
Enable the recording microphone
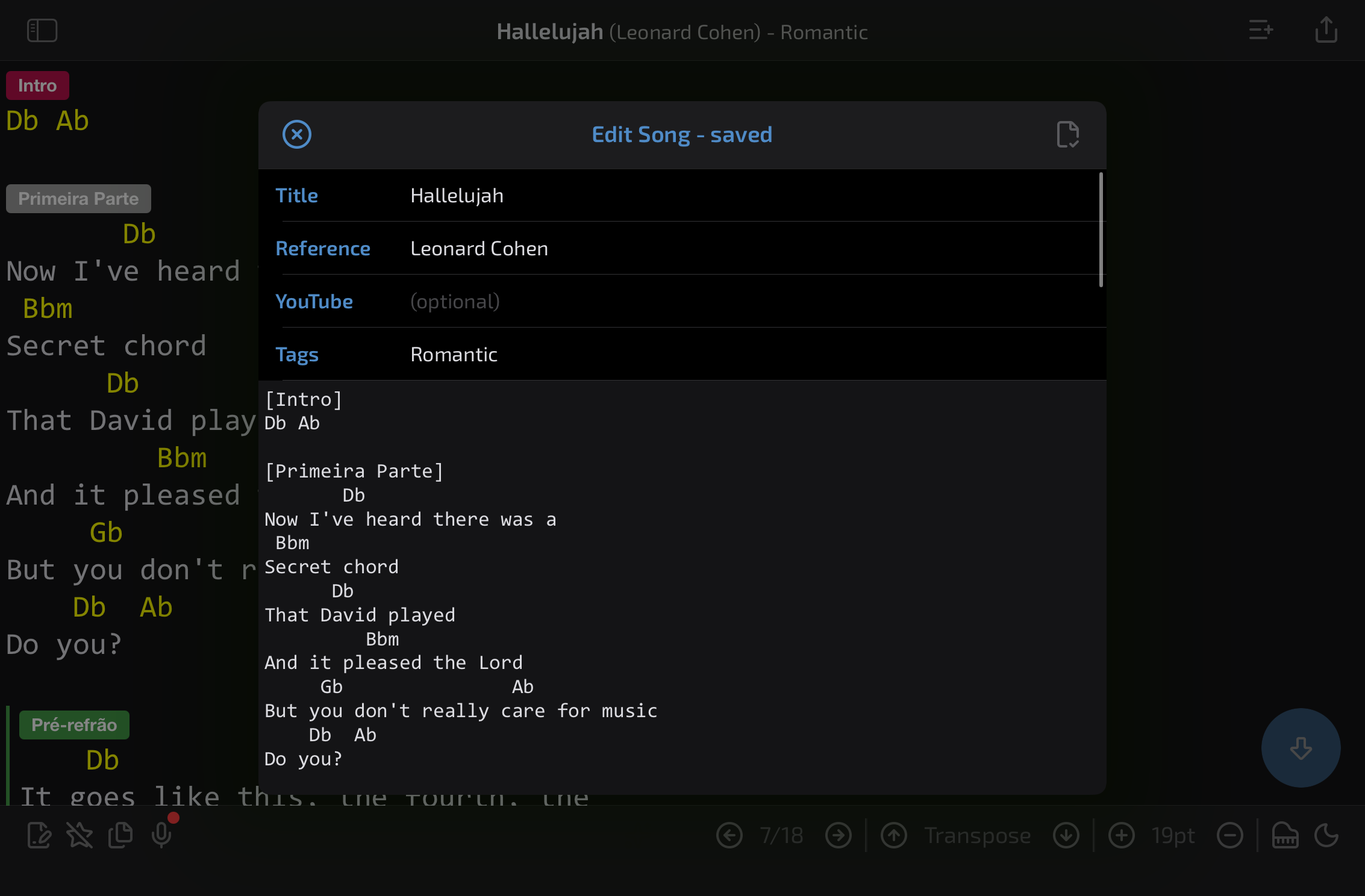coord(161,835)
